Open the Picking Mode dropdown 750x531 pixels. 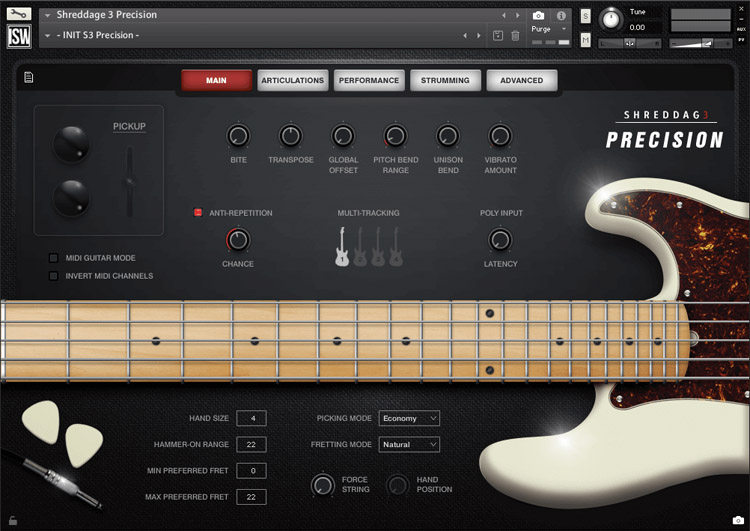click(409, 418)
